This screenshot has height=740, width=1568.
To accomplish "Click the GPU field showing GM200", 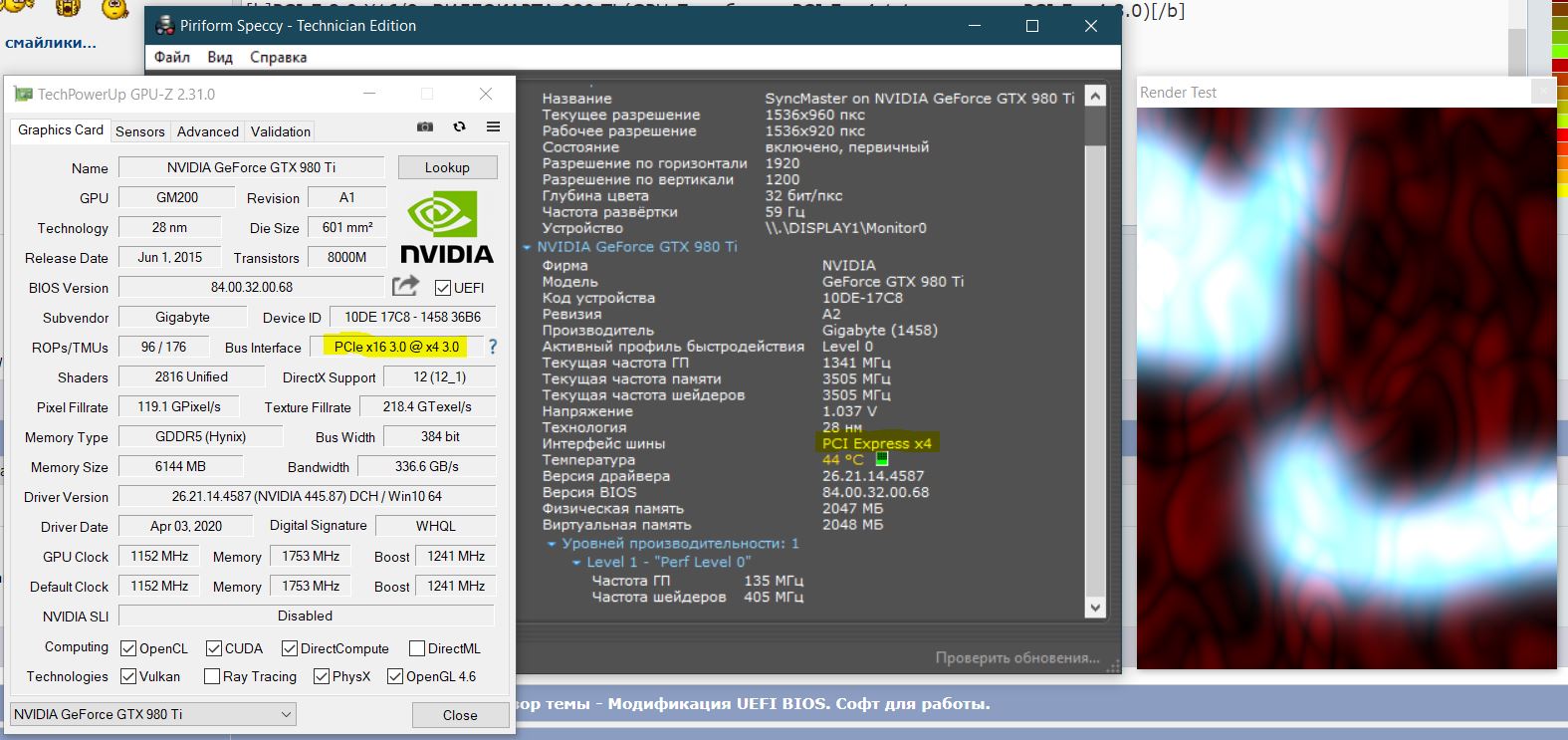I will (177, 197).
